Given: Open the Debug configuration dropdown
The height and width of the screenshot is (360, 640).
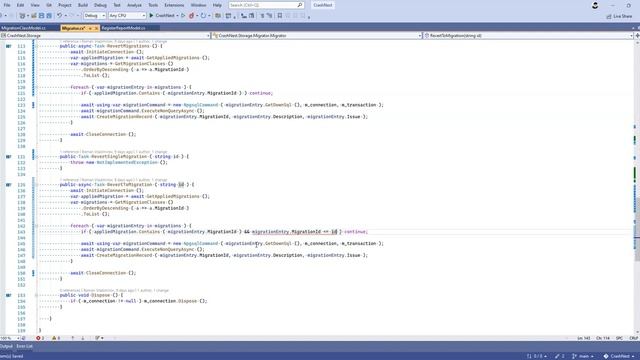Looking at the screenshot, I should [95, 16].
